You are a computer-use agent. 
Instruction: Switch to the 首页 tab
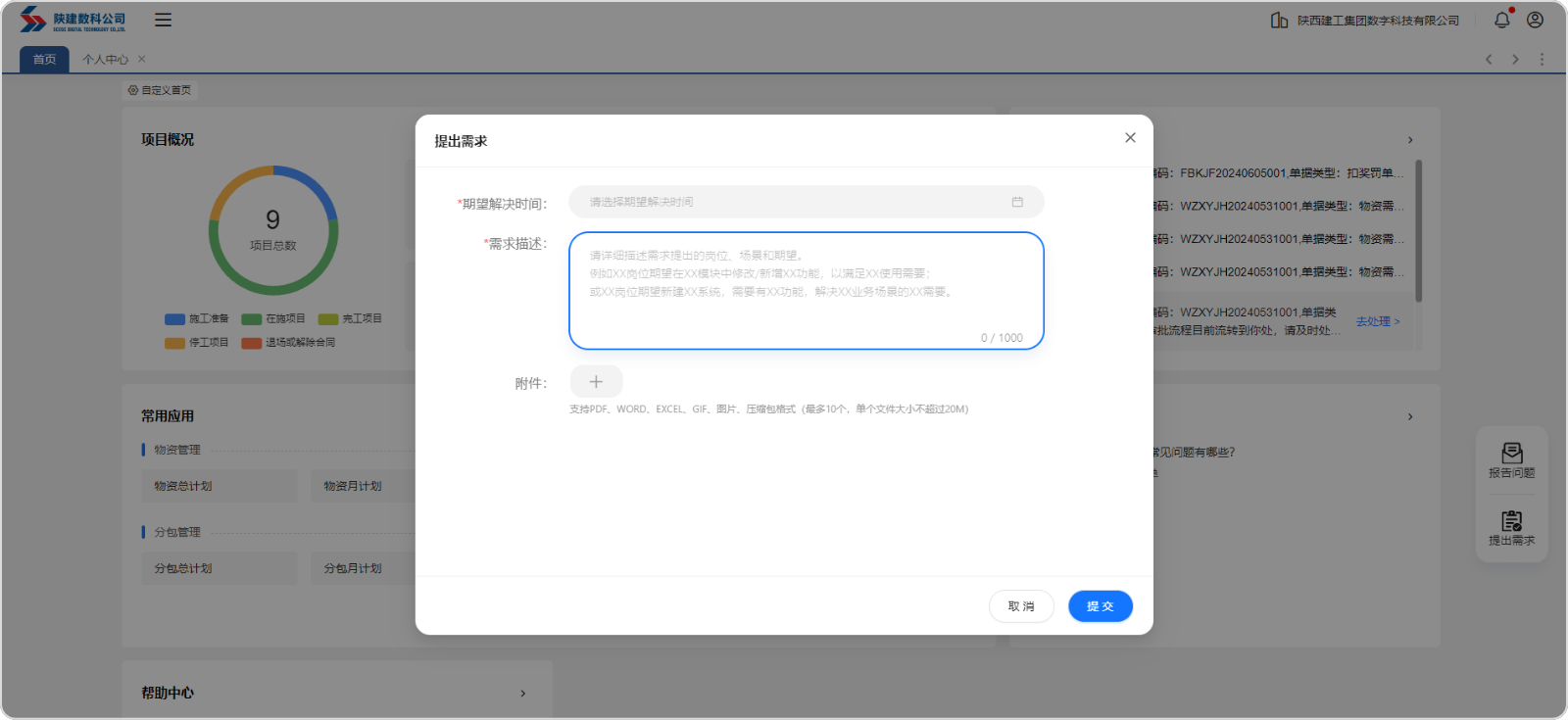tap(44, 60)
